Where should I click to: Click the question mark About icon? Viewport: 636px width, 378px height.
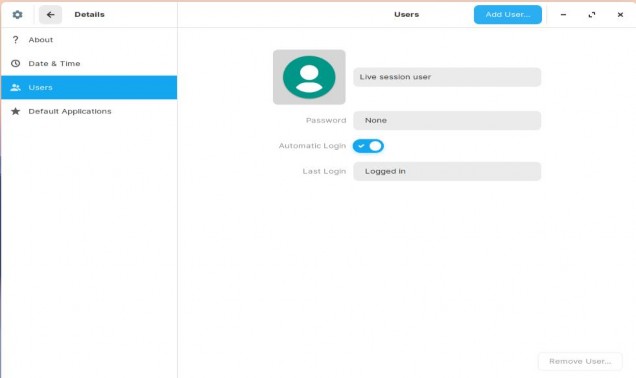coord(15,40)
